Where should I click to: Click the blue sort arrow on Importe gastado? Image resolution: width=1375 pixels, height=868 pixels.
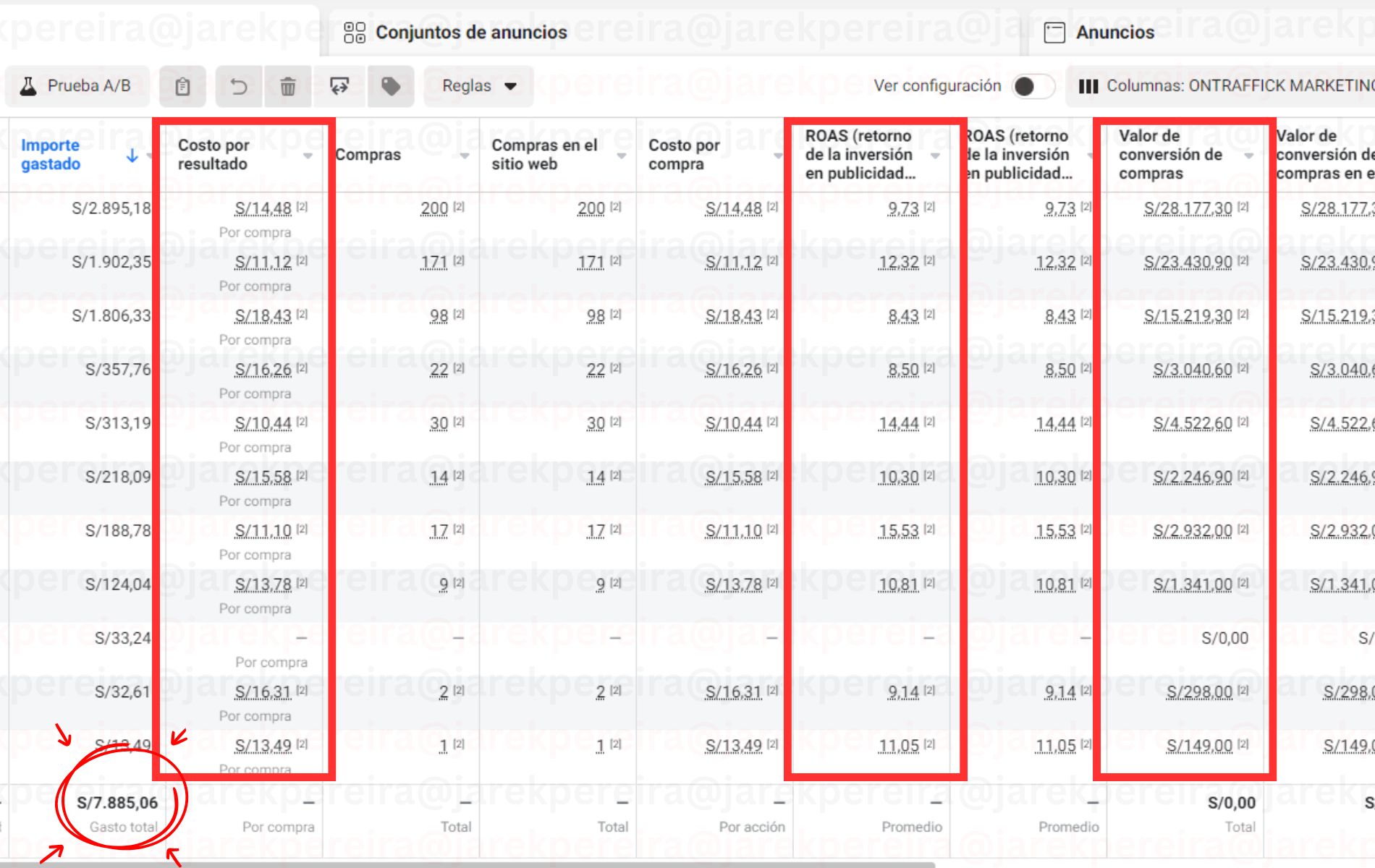(x=132, y=156)
